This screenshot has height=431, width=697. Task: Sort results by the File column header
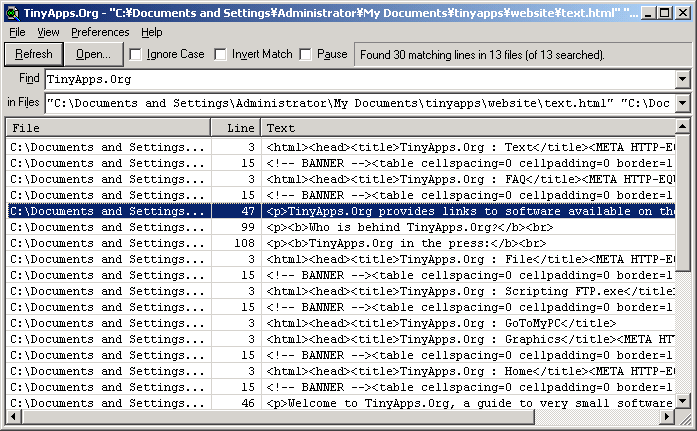click(x=108, y=128)
